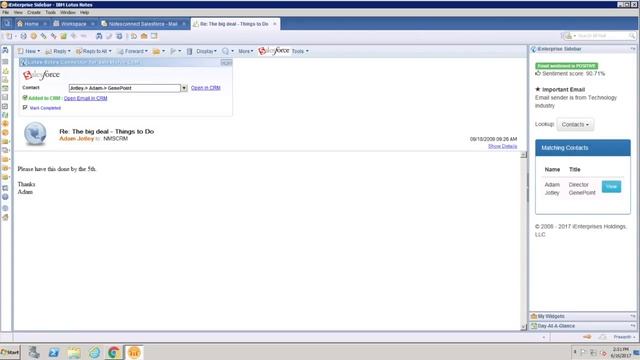
Task: Open the Reply to All dropdown
Action: click(x=93, y=51)
